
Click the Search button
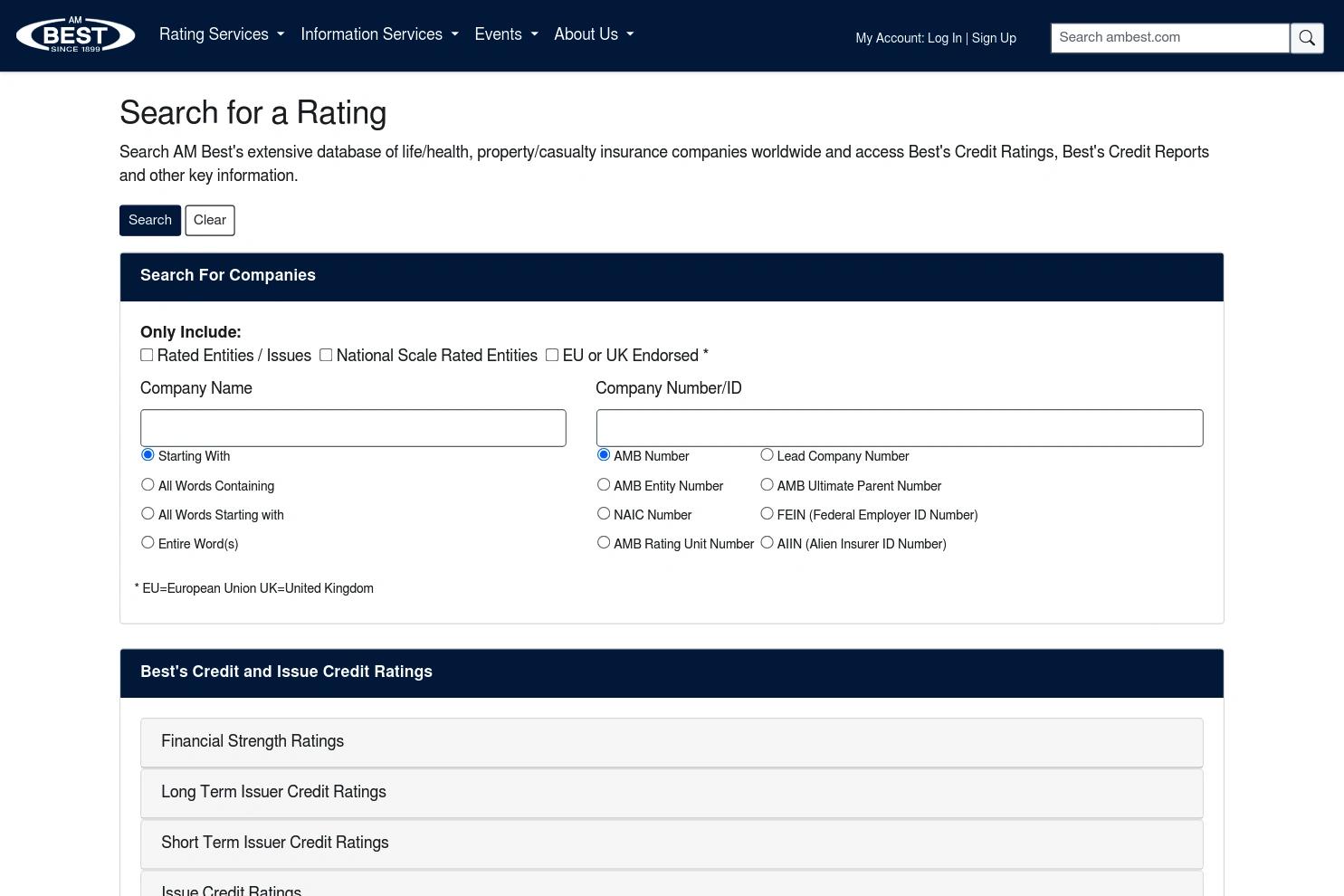pyautogui.click(x=150, y=220)
